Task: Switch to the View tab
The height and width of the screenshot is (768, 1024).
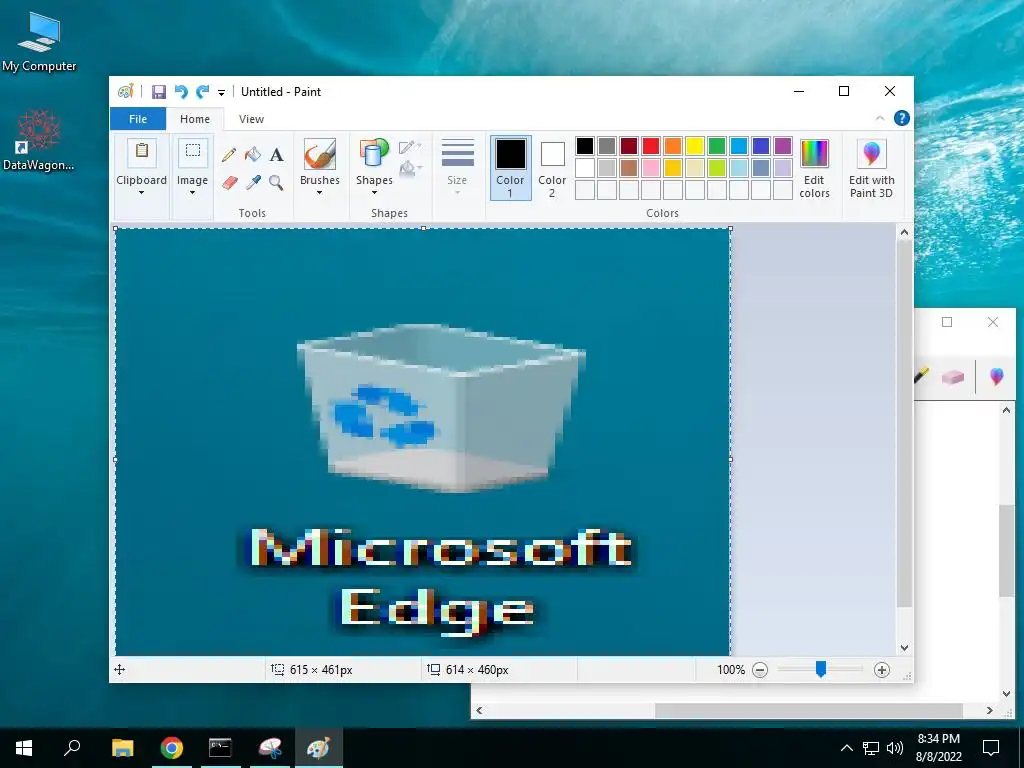Action: click(x=251, y=119)
